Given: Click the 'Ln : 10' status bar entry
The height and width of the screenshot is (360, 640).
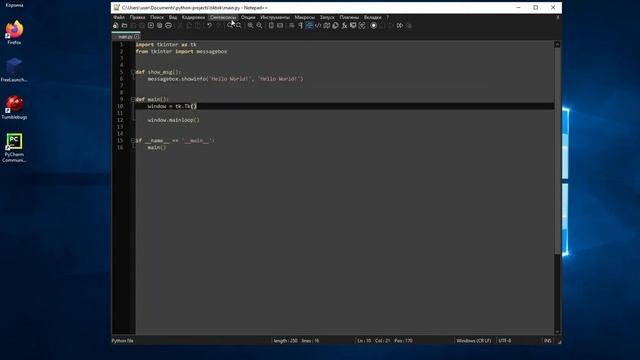Looking at the screenshot, I should (x=364, y=340).
